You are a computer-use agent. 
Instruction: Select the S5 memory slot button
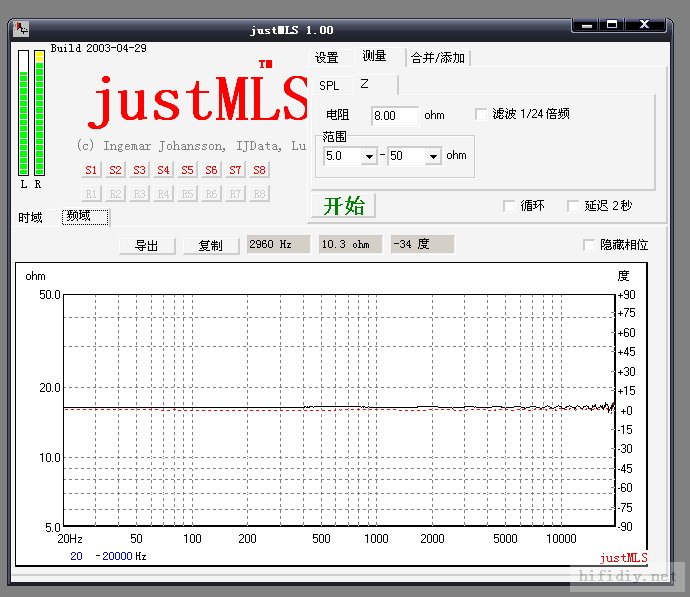tap(187, 171)
